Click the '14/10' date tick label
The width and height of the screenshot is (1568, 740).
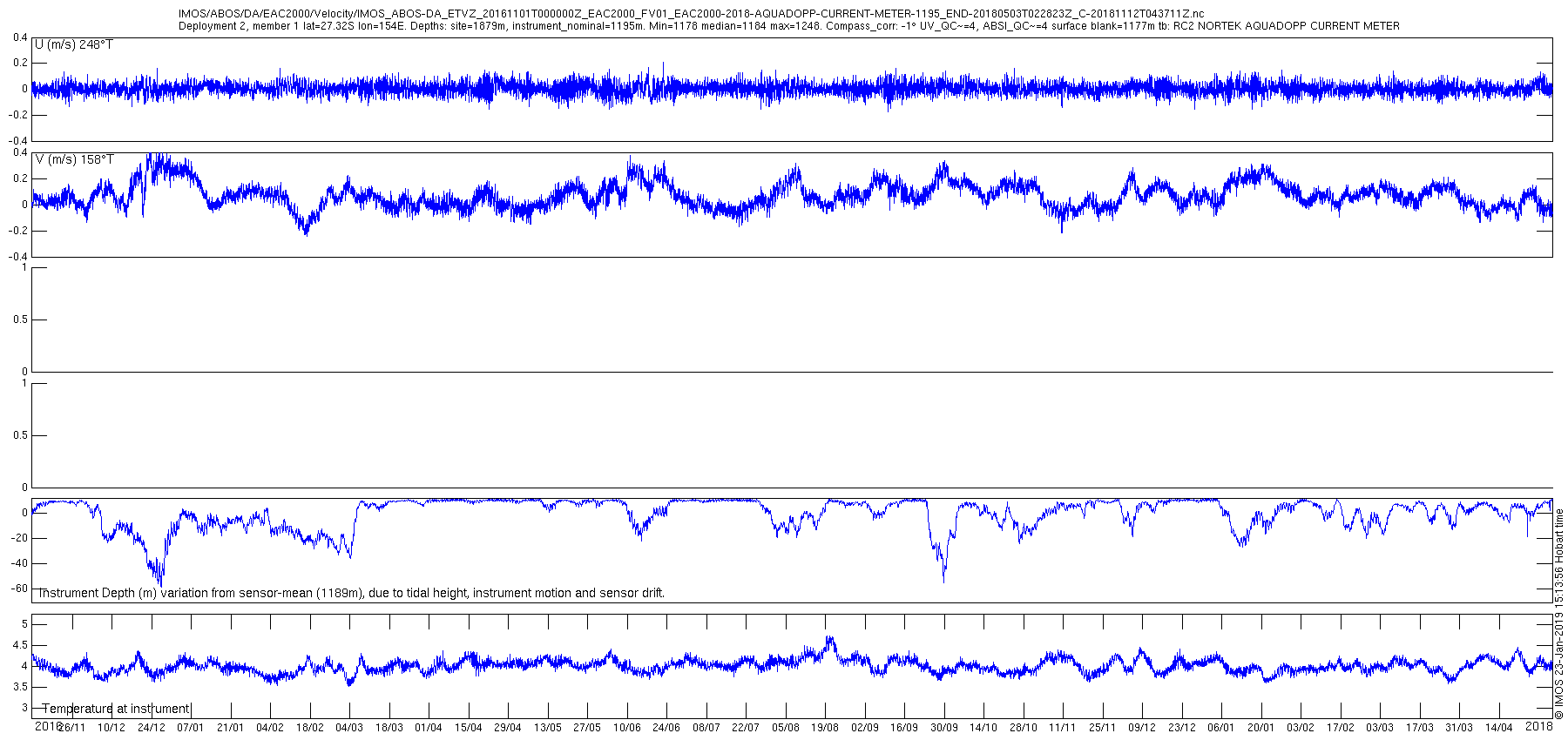tap(983, 728)
